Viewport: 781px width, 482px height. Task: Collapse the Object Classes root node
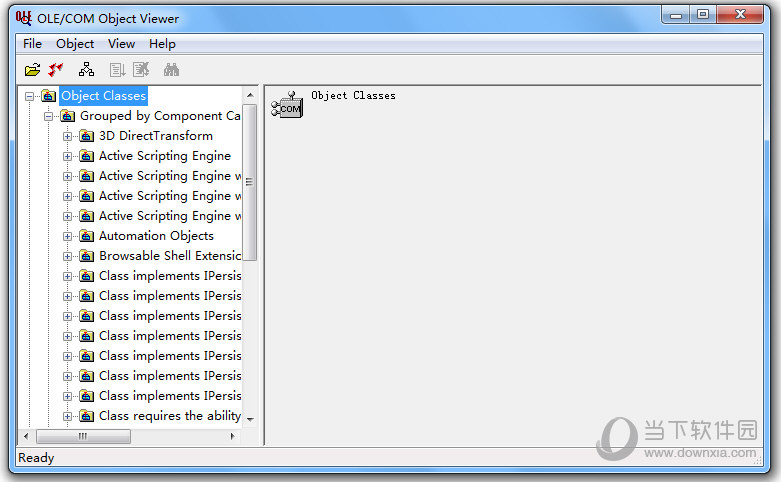point(29,96)
